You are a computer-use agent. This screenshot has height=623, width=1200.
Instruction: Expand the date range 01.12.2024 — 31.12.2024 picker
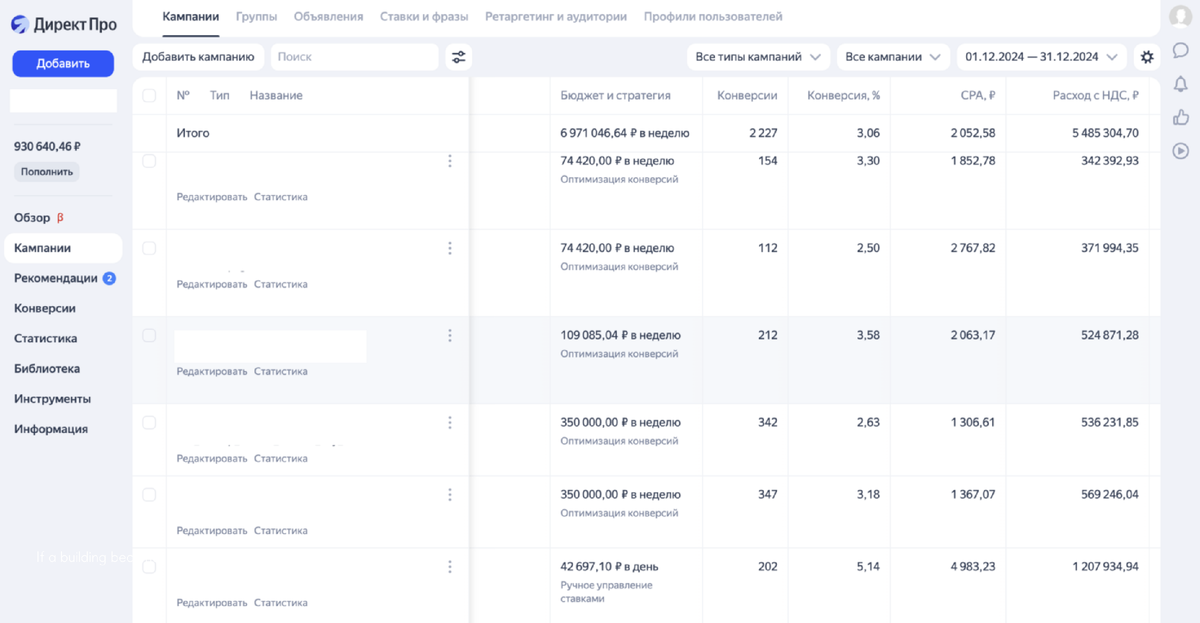[x=1041, y=57]
